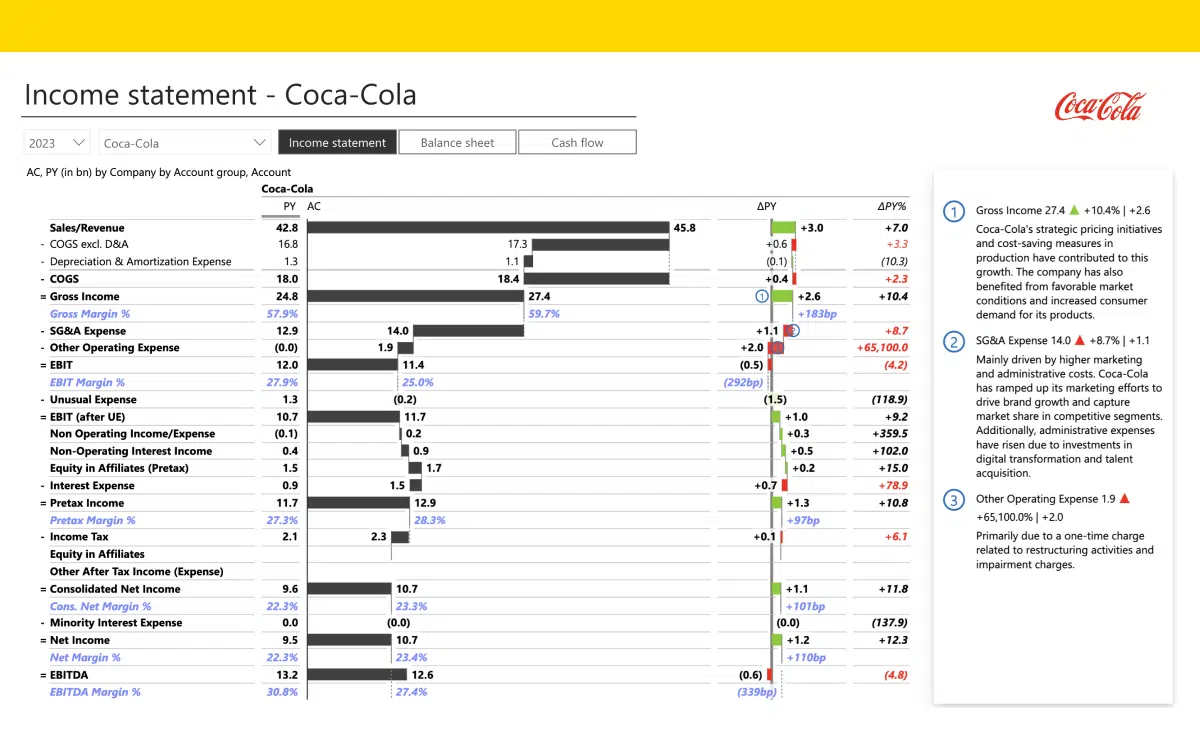The image size is (1200, 740).
Task: Click annotation marker 2 beside the SG&A variance
Action: point(793,330)
